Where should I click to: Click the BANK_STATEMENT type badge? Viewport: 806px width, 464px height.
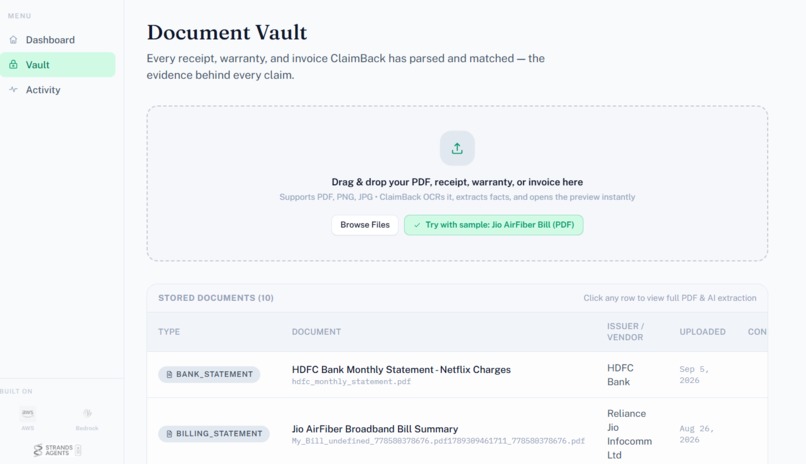(x=209, y=374)
